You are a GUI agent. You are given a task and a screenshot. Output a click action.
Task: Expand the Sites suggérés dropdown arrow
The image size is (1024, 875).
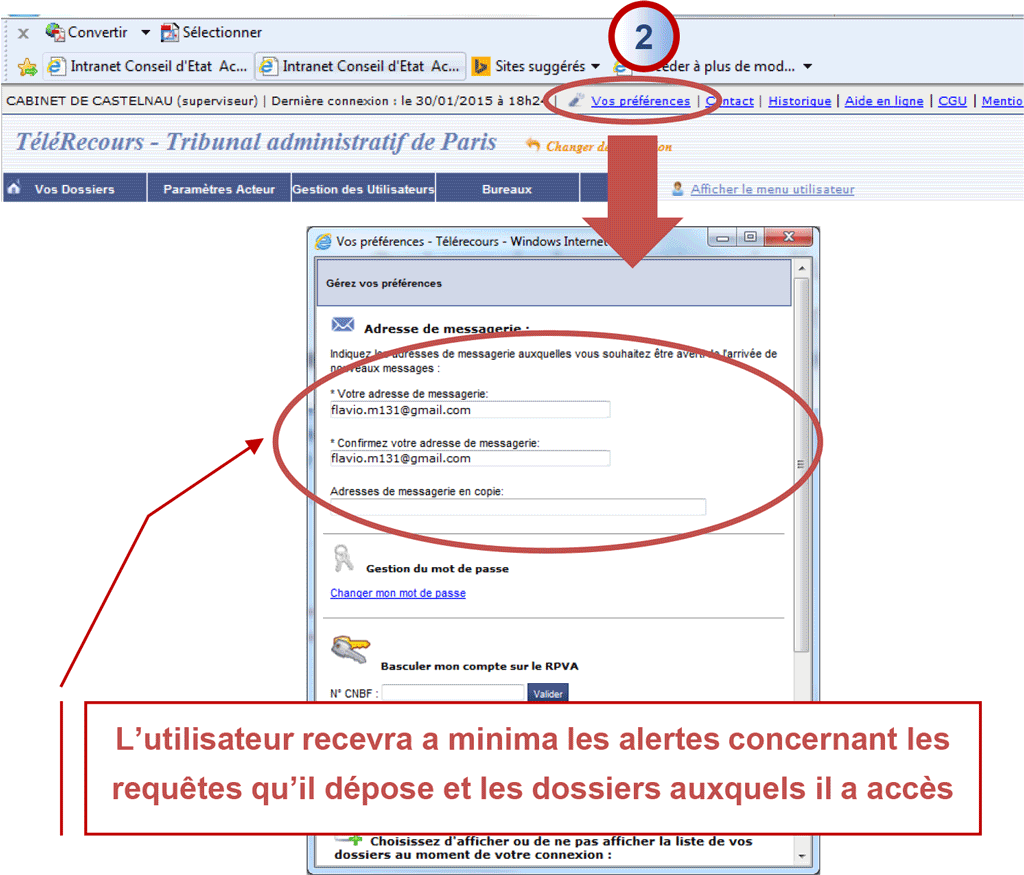point(595,67)
